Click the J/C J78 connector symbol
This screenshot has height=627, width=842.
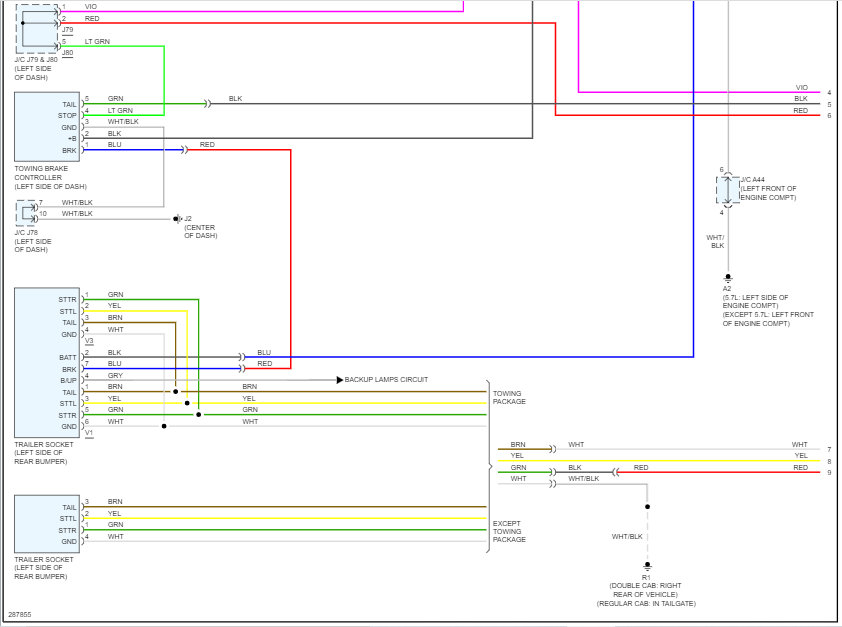(x=27, y=213)
